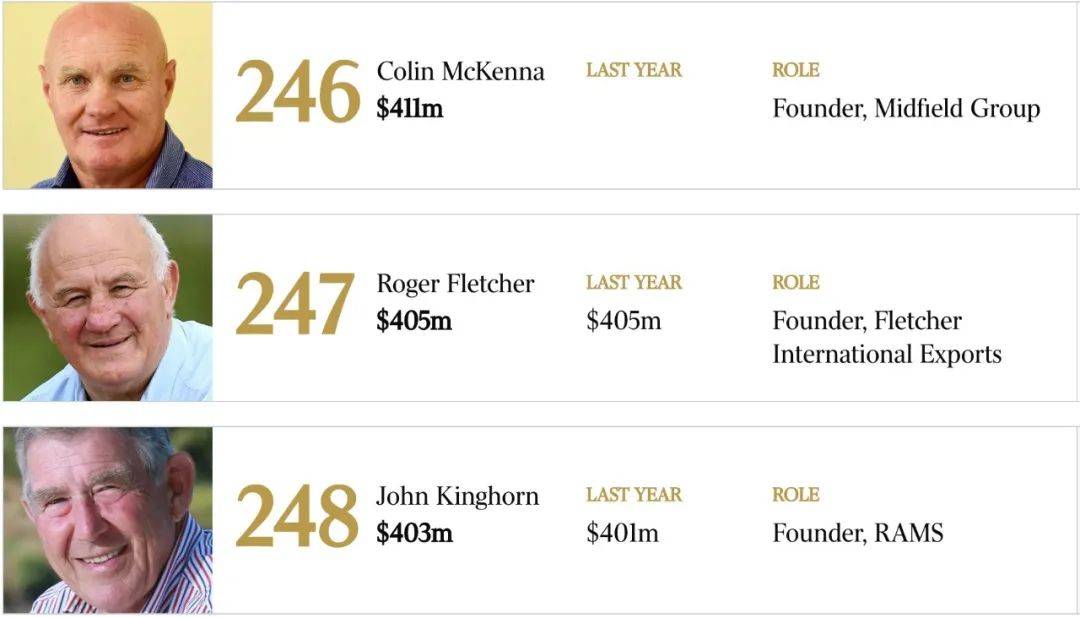Select the LAST YEAR value $401m
Screen dimensions: 1080x618
pyautogui.click(x=622, y=533)
